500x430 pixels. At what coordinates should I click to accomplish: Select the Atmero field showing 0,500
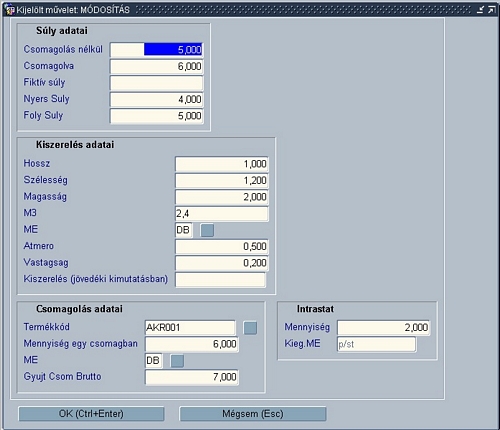[222, 246]
